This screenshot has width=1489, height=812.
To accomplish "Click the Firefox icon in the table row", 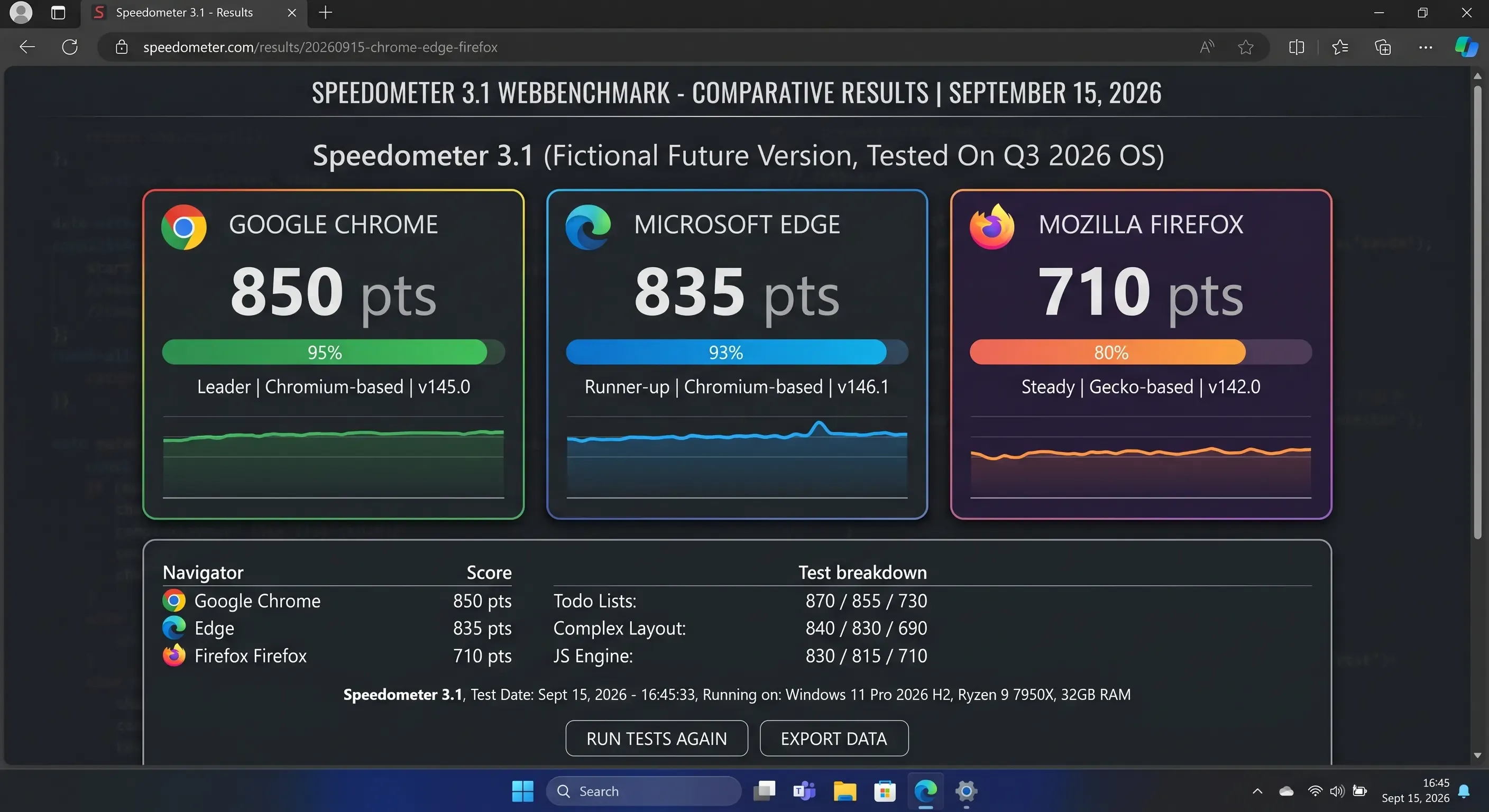I will pyautogui.click(x=173, y=656).
